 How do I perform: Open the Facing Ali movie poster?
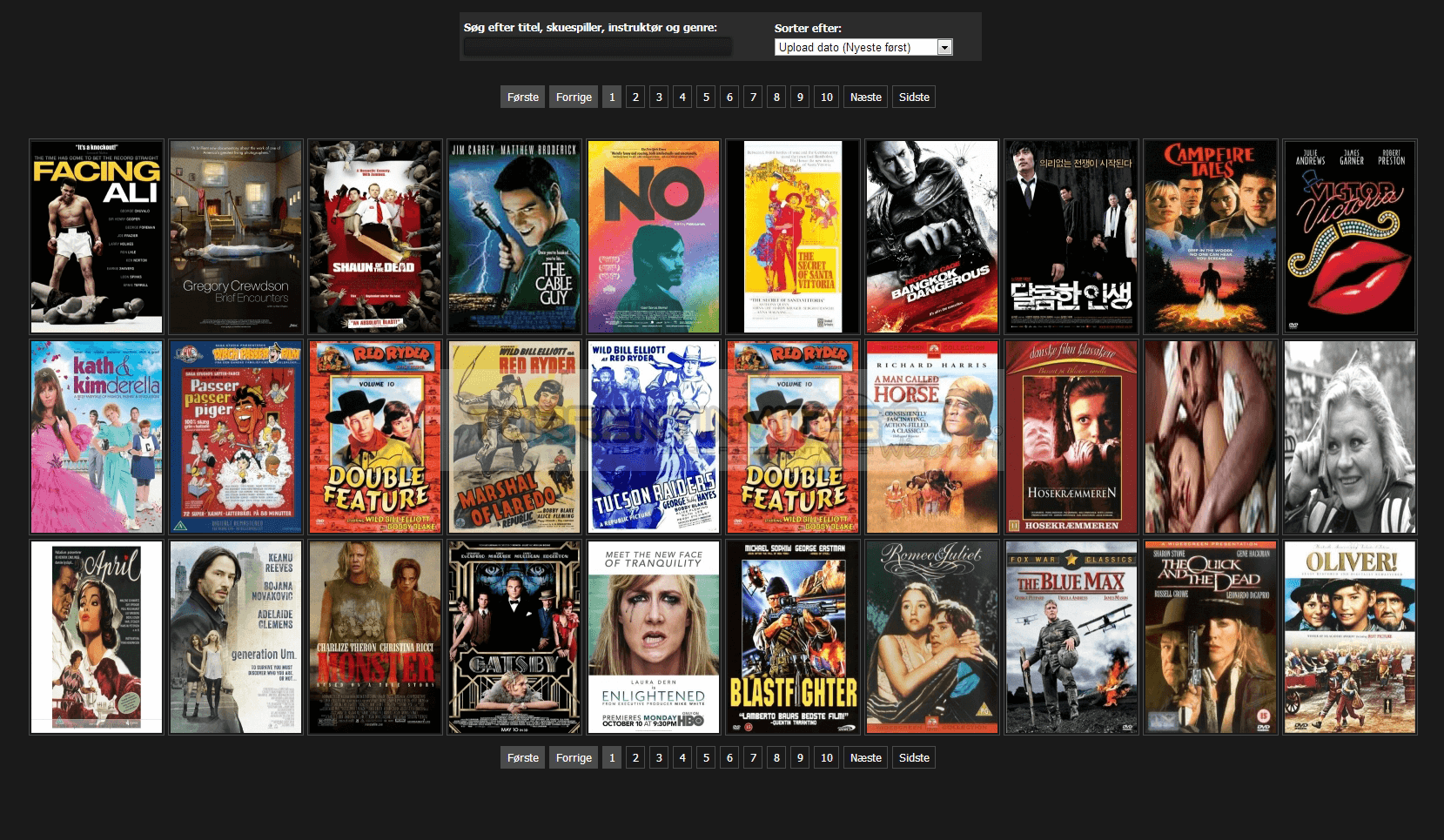pos(97,237)
